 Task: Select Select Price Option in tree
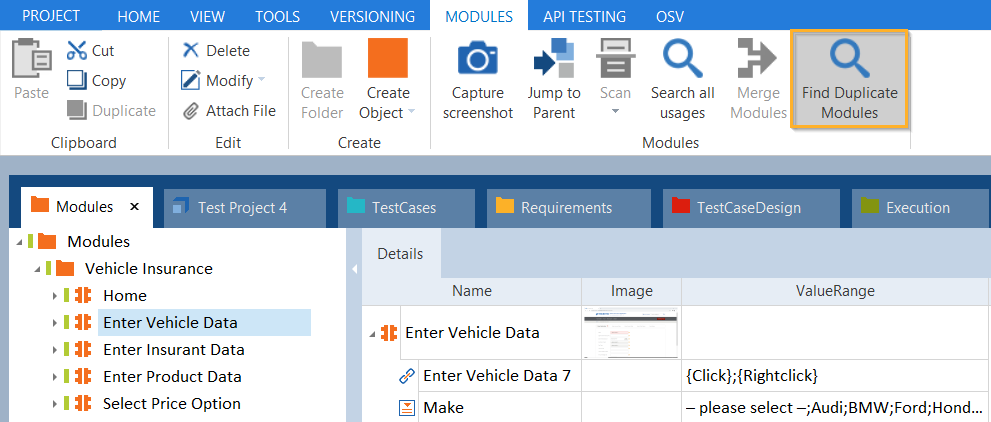[171, 404]
